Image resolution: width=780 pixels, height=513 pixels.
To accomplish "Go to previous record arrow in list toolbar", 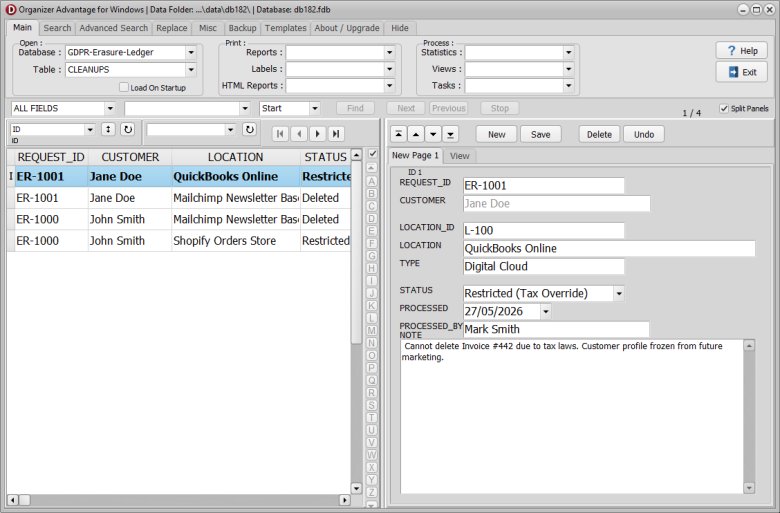I will (x=298, y=134).
